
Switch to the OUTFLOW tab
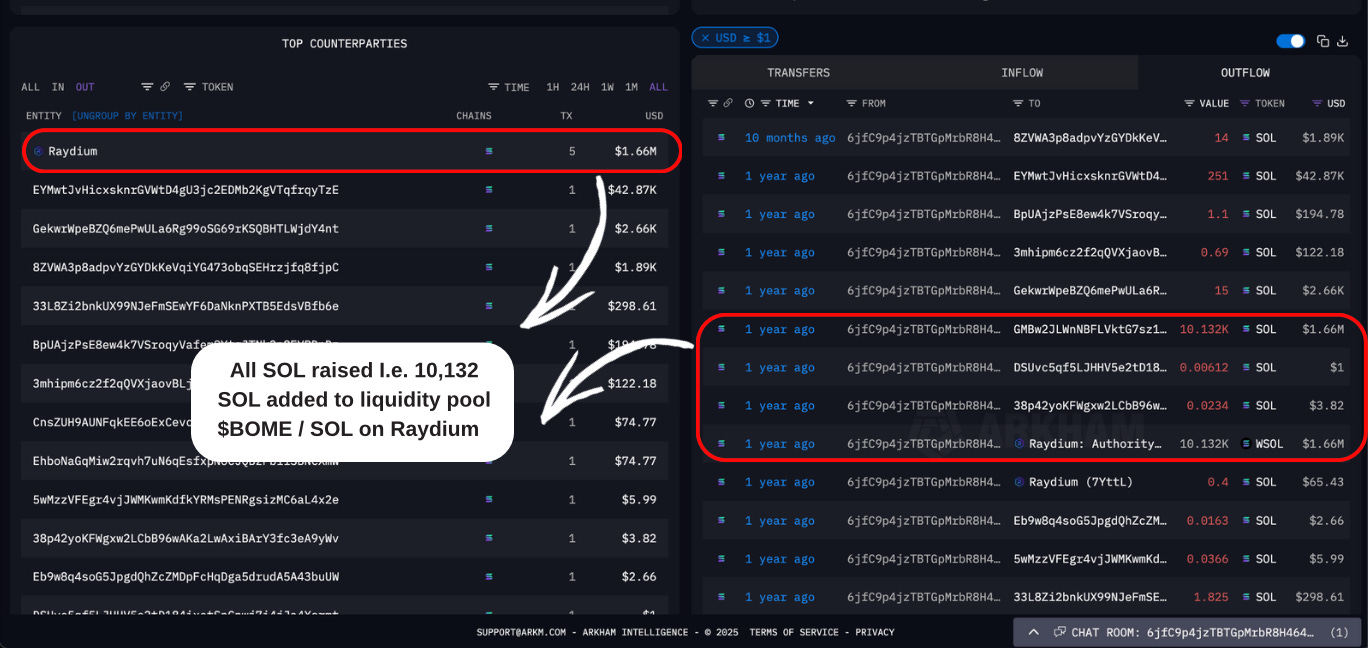[1245, 73]
